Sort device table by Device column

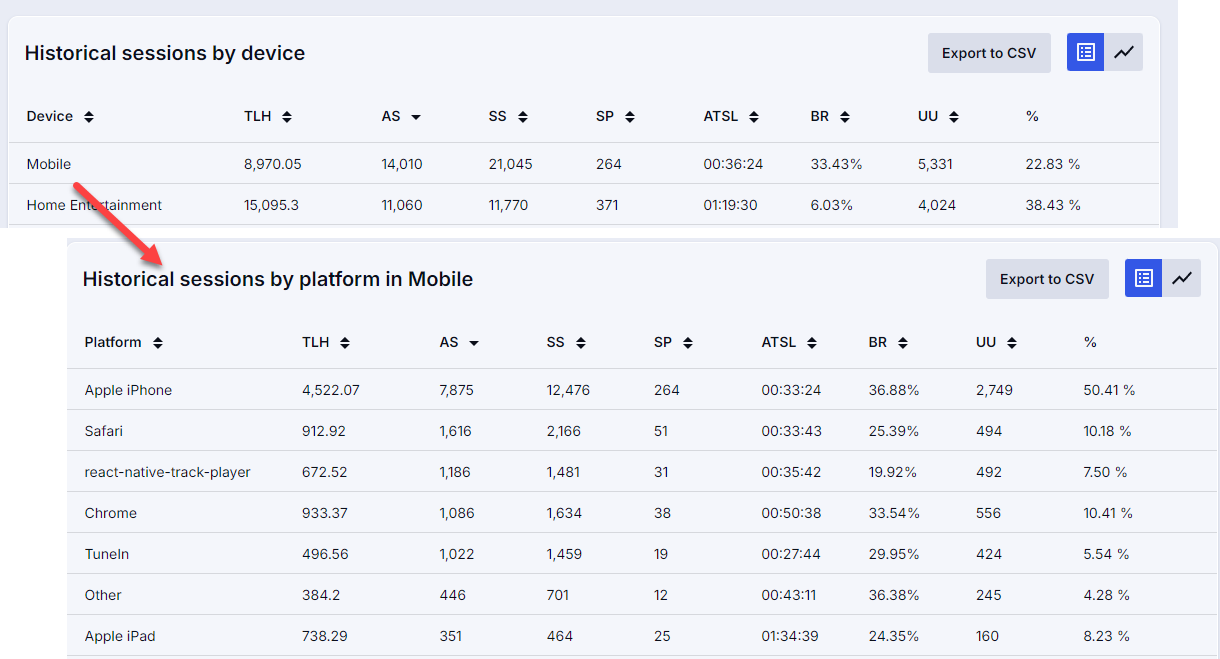89,117
